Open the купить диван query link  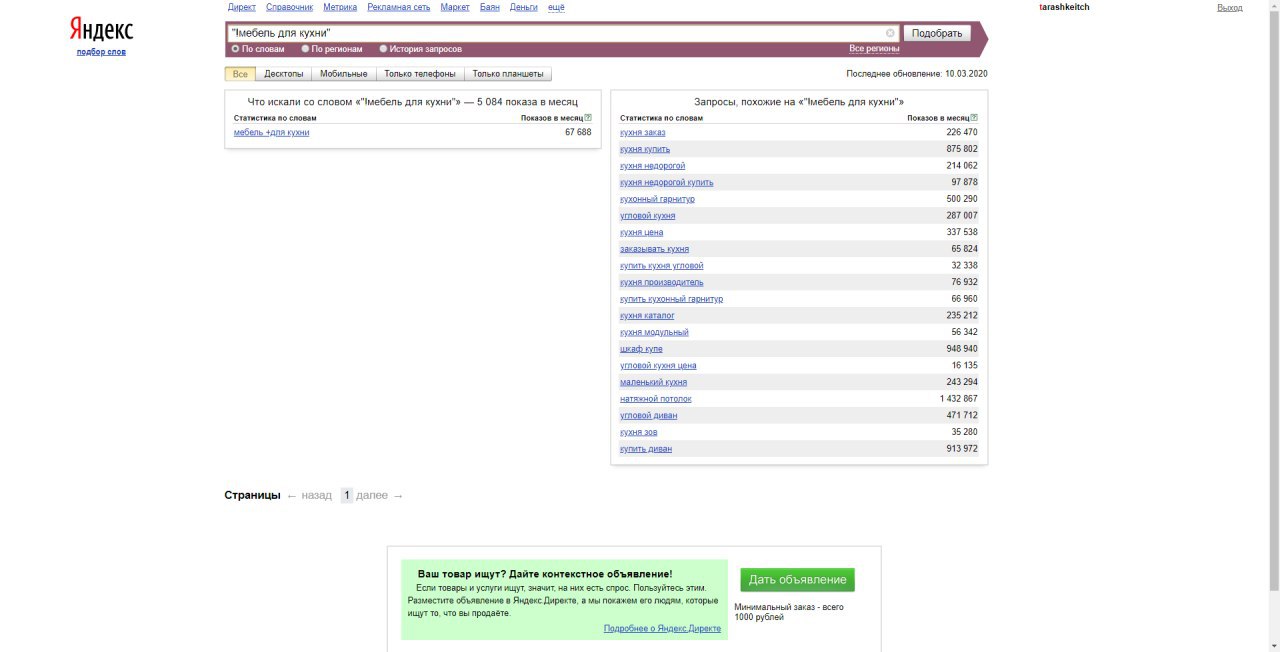646,449
